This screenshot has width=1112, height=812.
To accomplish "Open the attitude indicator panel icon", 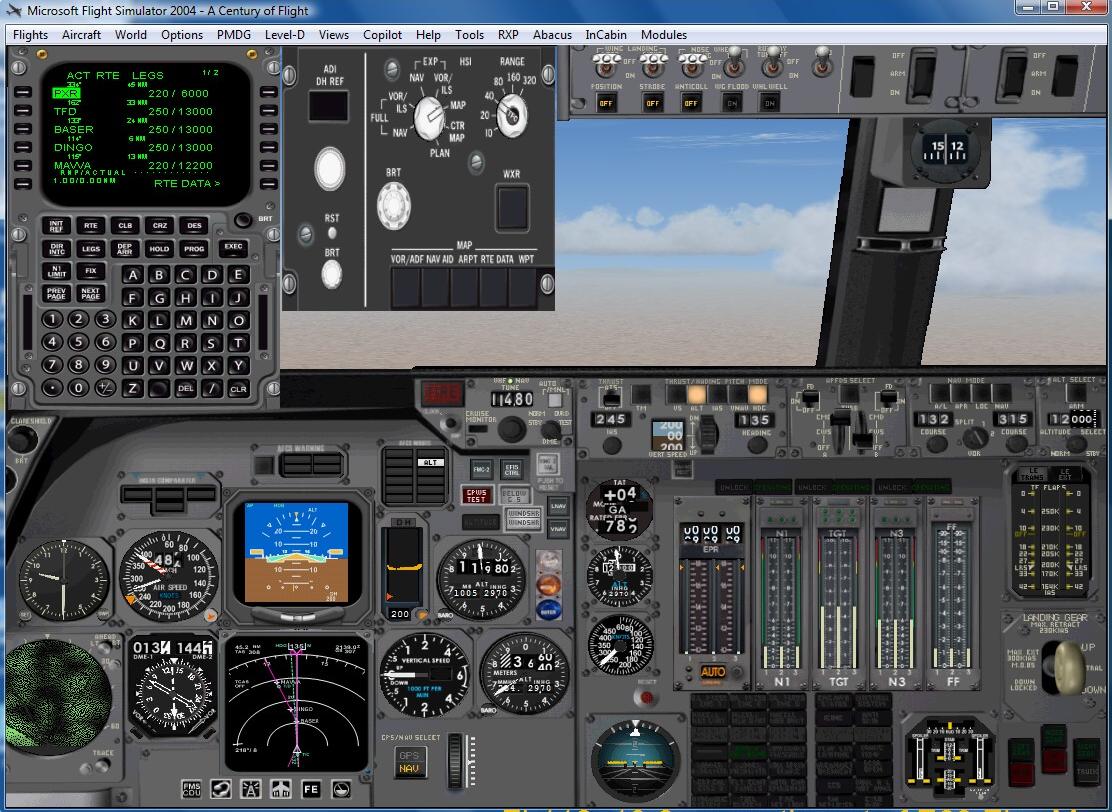I will click(x=341, y=788).
